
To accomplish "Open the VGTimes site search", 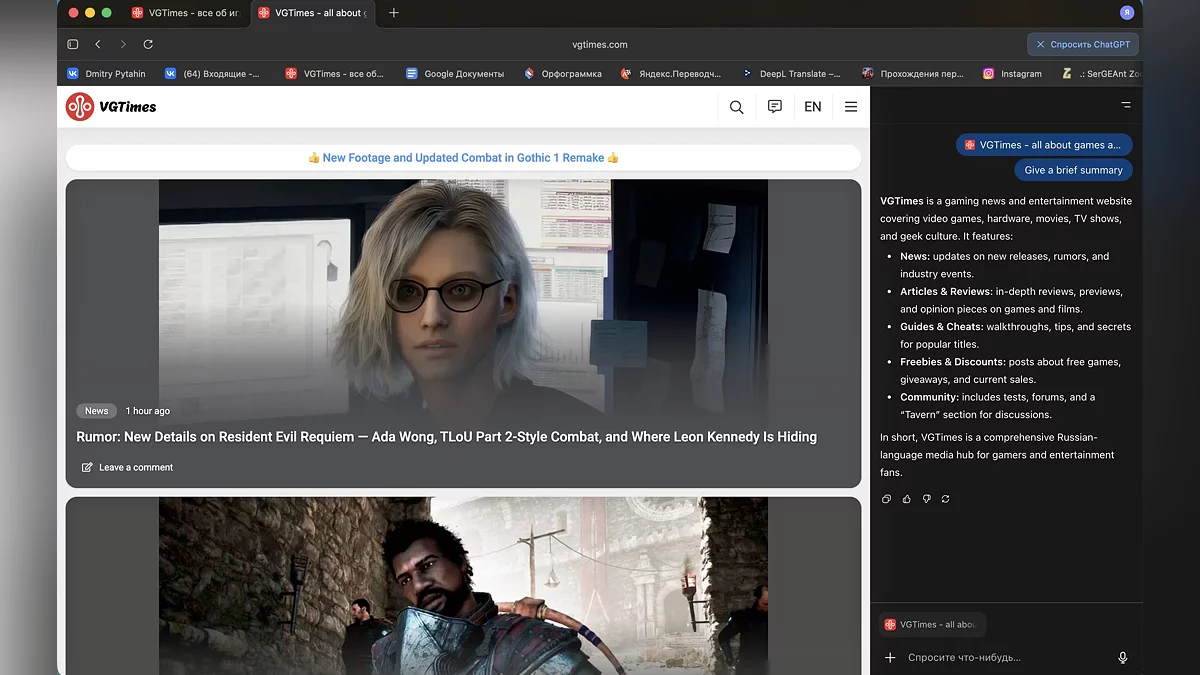I will pyautogui.click(x=736, y=107).
